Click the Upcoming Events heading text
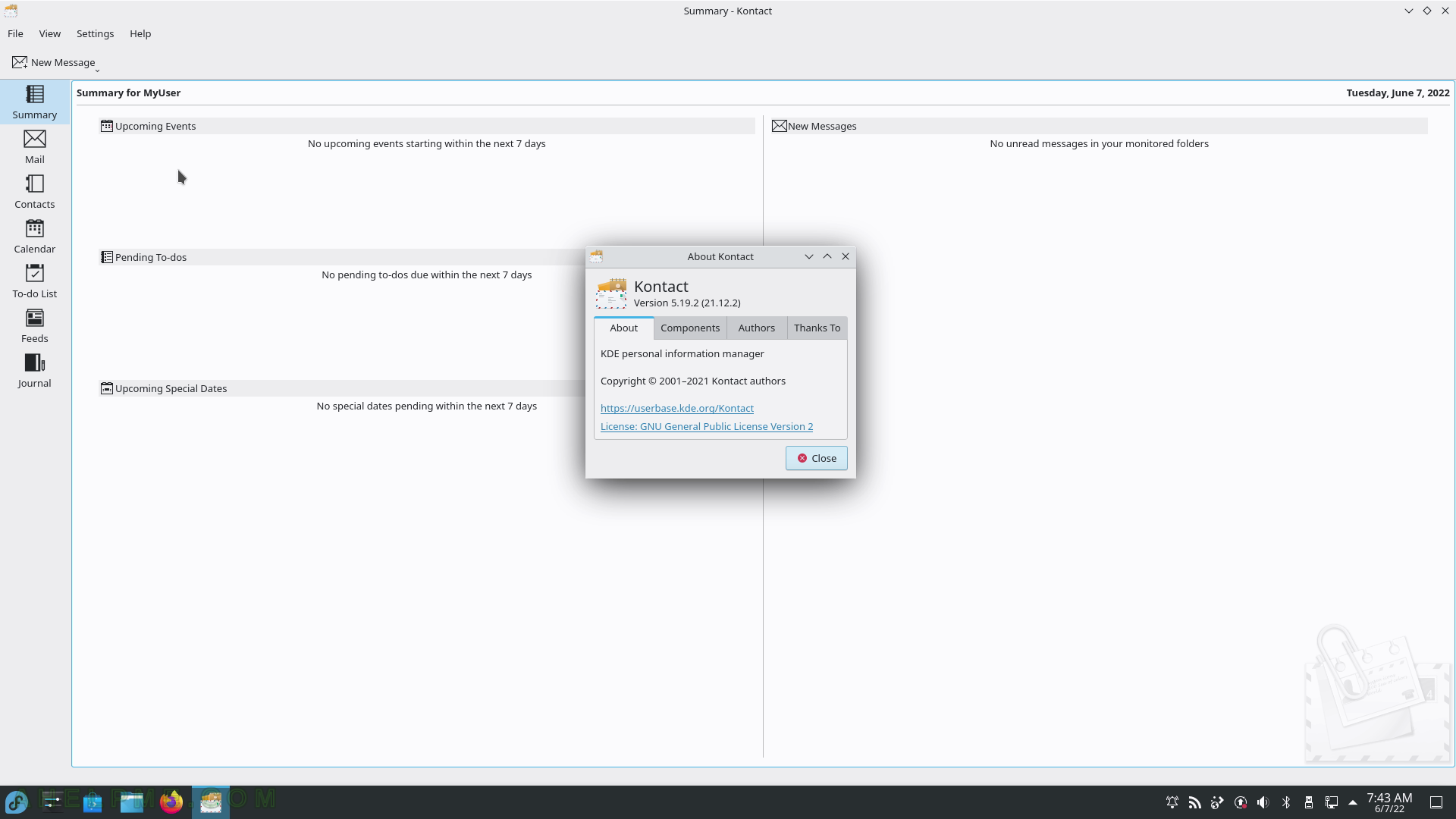The width and height of the screenshot is (1456, 819). pos(155,126)
